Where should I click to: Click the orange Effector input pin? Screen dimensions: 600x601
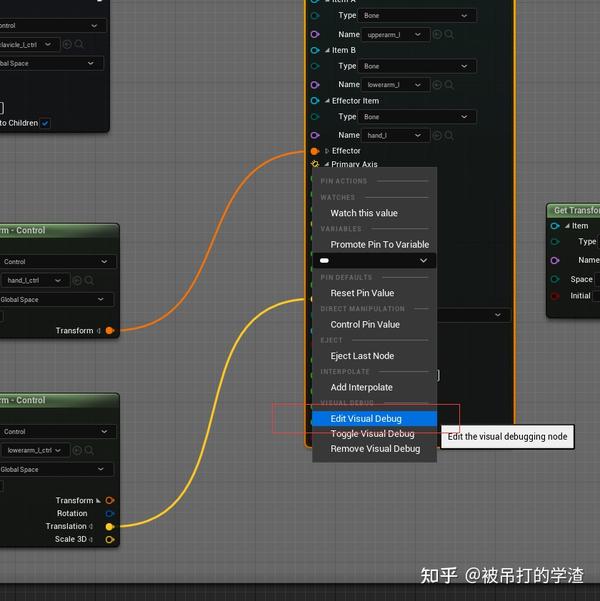point(315,151)
